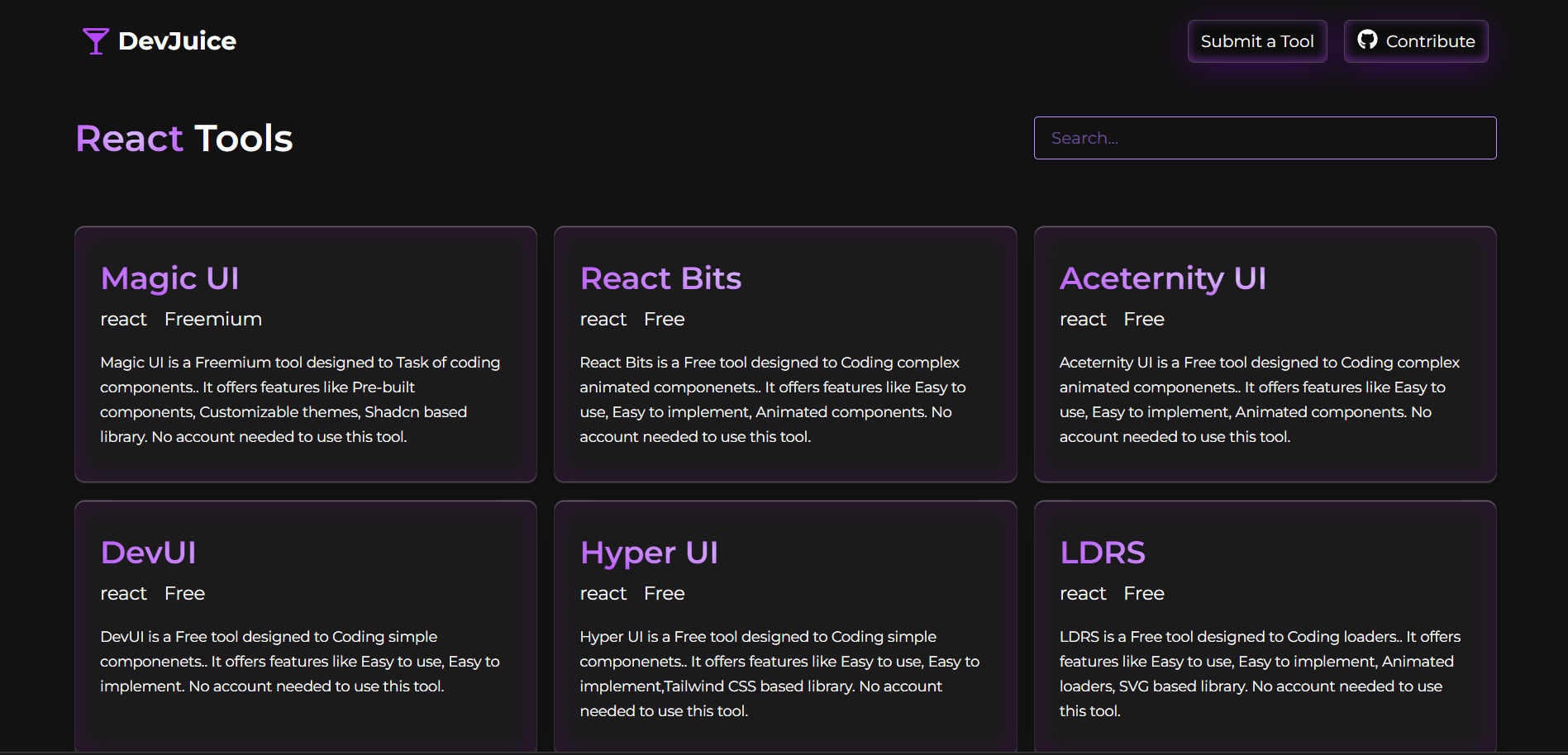Click the DevJuice cocktail glass logo icon
Image resolution: width=1568 pixels, height=755 pixels.
click(96, 41)
